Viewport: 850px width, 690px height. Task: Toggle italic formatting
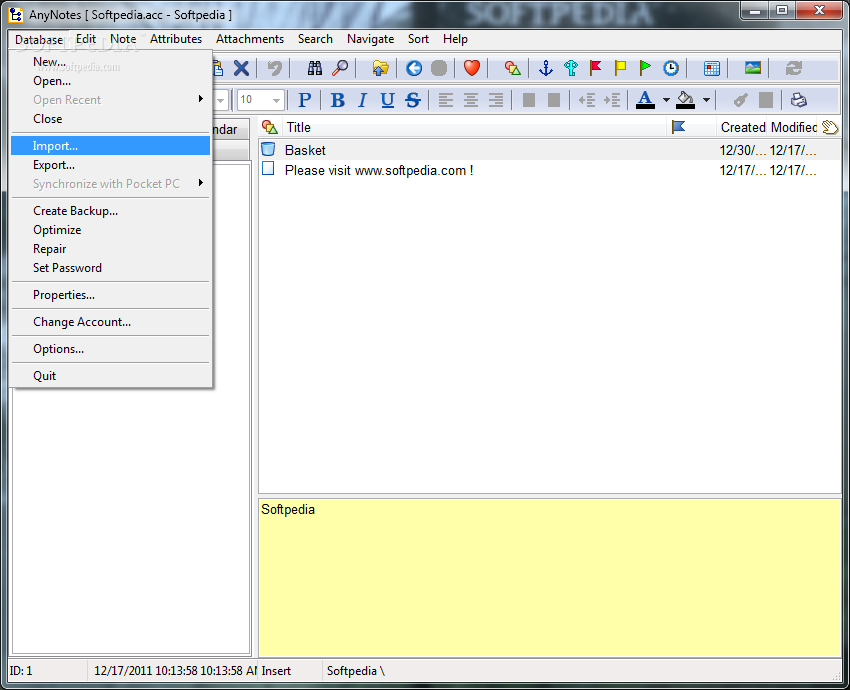click(x=362, y=100)
